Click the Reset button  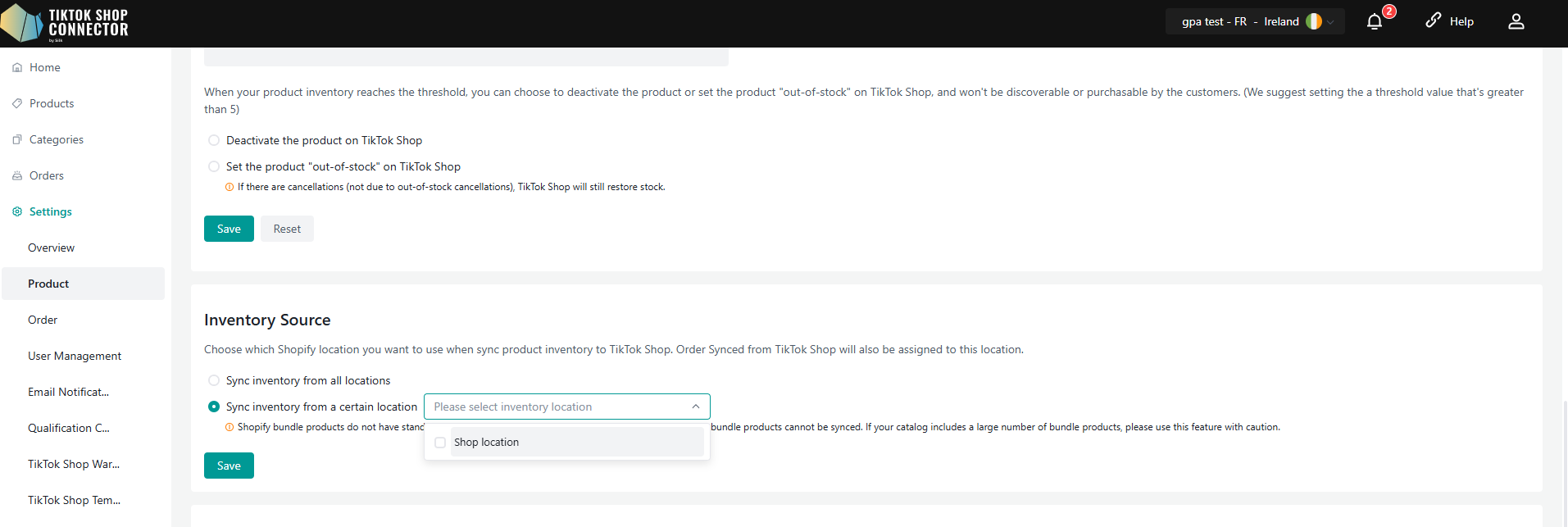287,229
